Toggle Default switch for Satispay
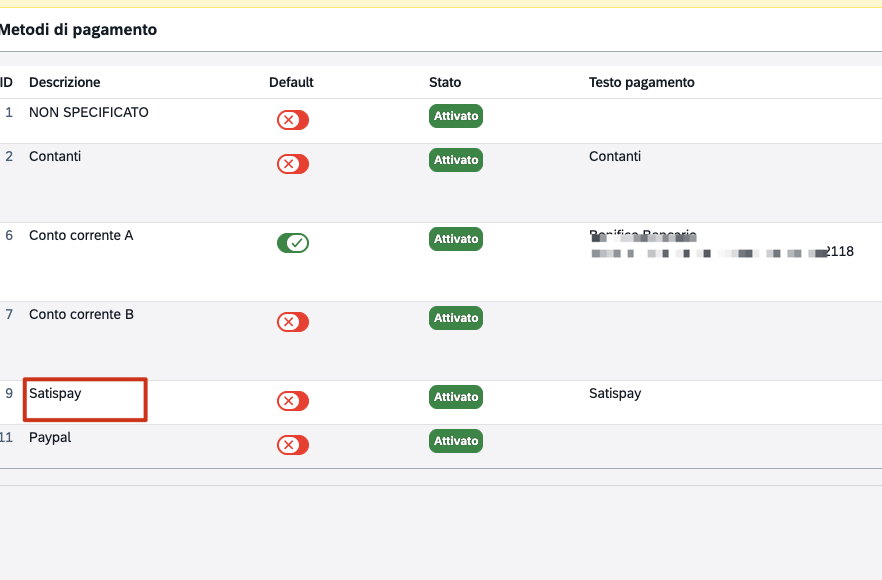Image resolution: width=882 pixels, height=580 pixels. (292, 401)
